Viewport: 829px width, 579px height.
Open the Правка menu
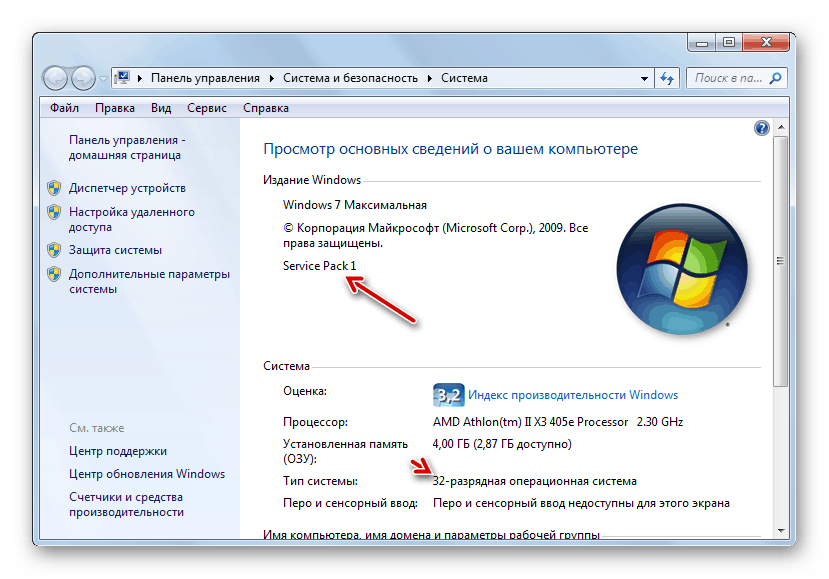(115, 108)
